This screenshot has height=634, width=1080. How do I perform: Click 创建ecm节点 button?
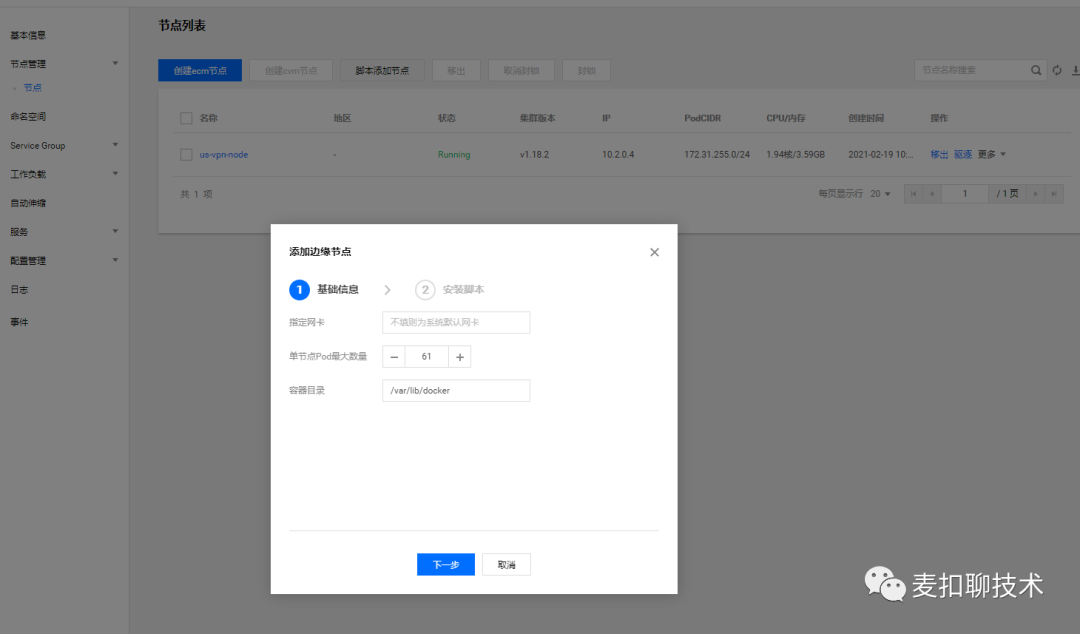tap(200, 70)
